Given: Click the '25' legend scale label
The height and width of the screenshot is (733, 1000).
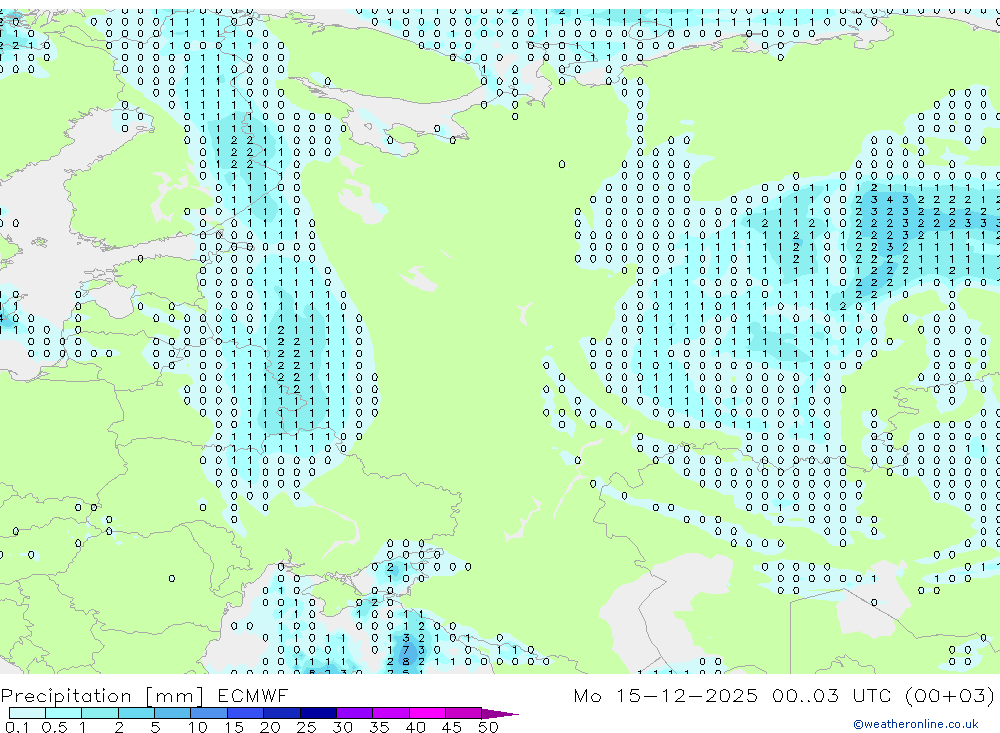Looking at the screenshot, I should point(307,727).
